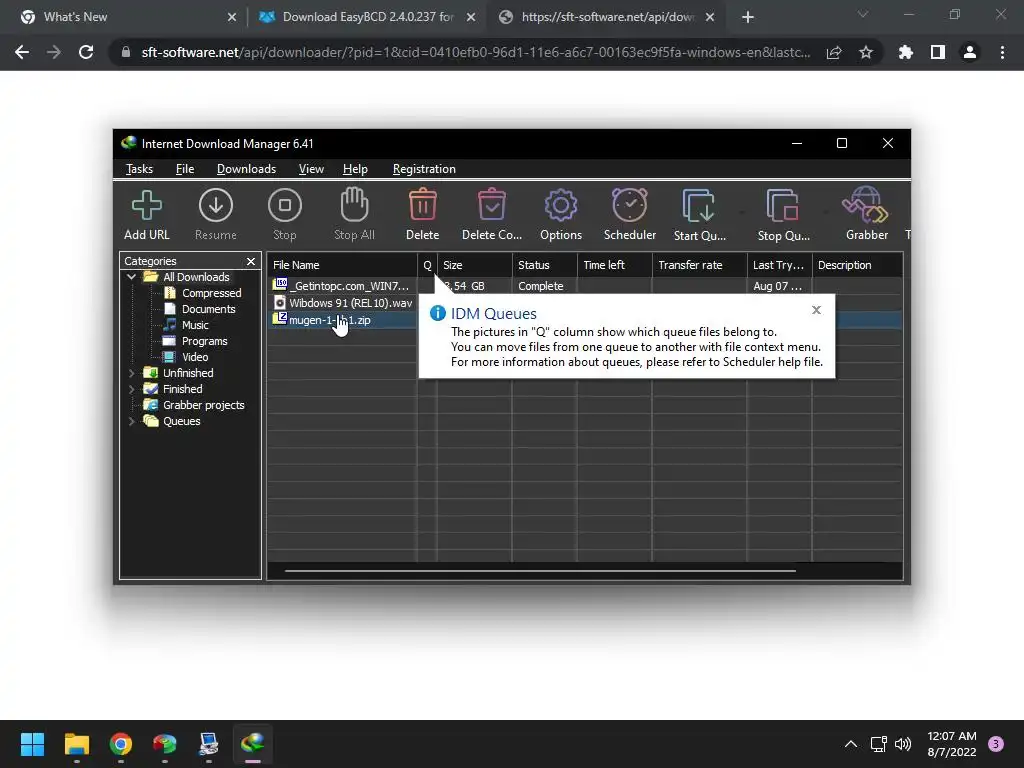This screenshot has height=768, width=1024.
Task: Open the File menu
Action: [185, 169]
